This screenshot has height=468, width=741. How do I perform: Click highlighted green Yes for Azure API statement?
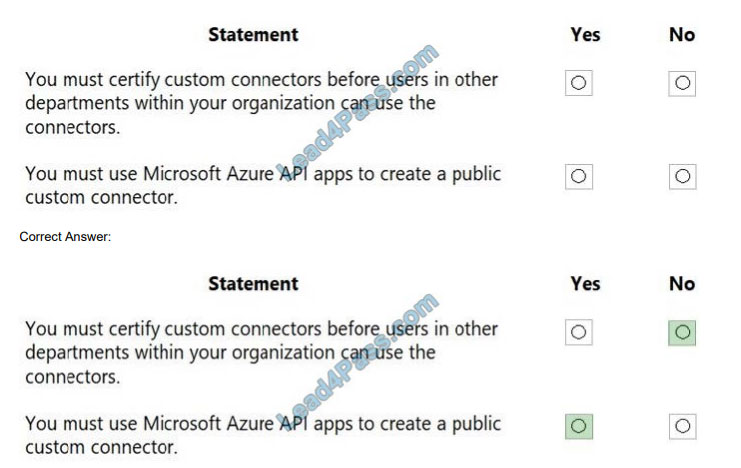(x=578, y=426)
